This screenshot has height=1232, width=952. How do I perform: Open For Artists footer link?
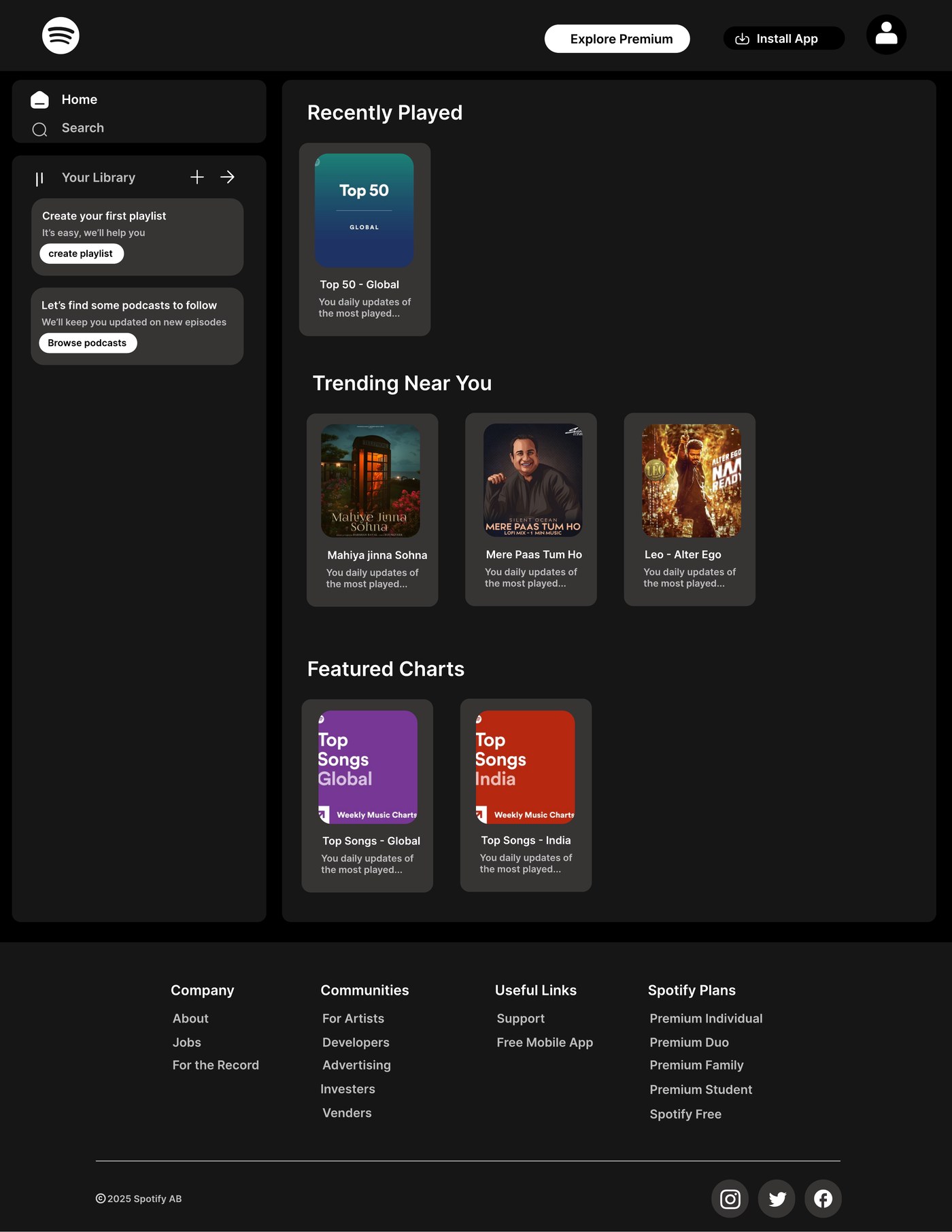tap(353, 1019)
